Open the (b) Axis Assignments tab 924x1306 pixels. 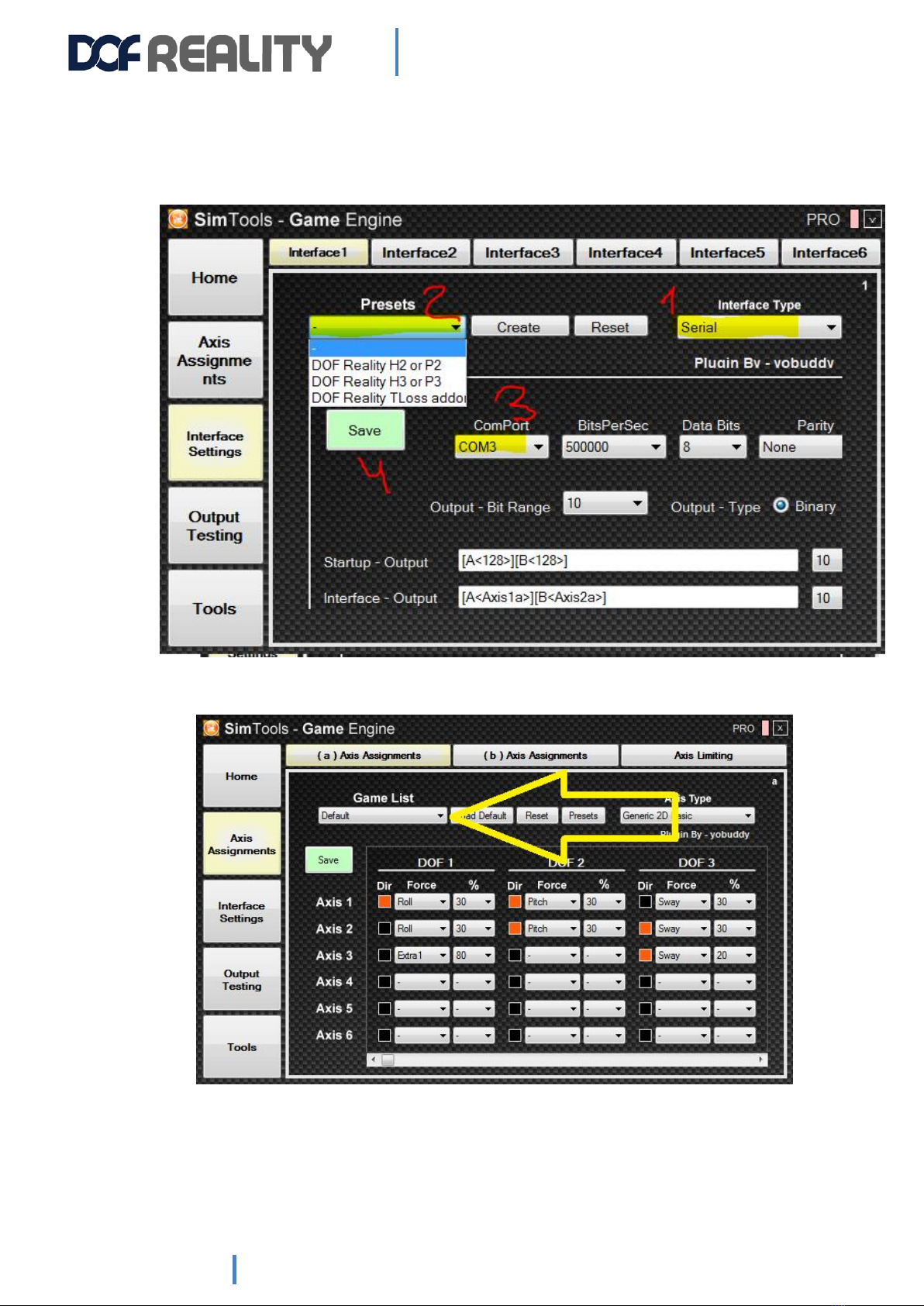(536, 755)
